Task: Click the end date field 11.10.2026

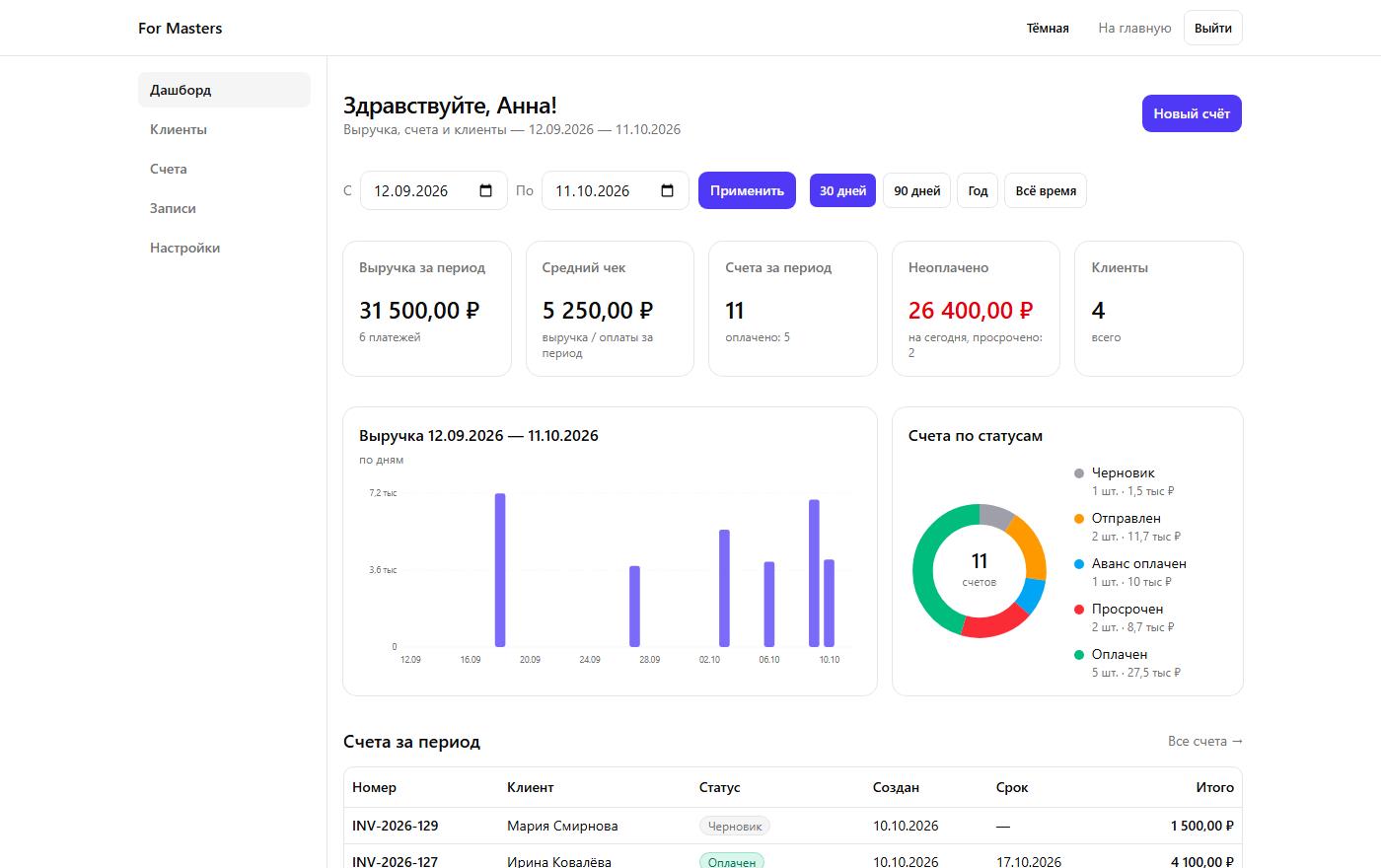Action: pyautogui.click(x=616, y=190)
